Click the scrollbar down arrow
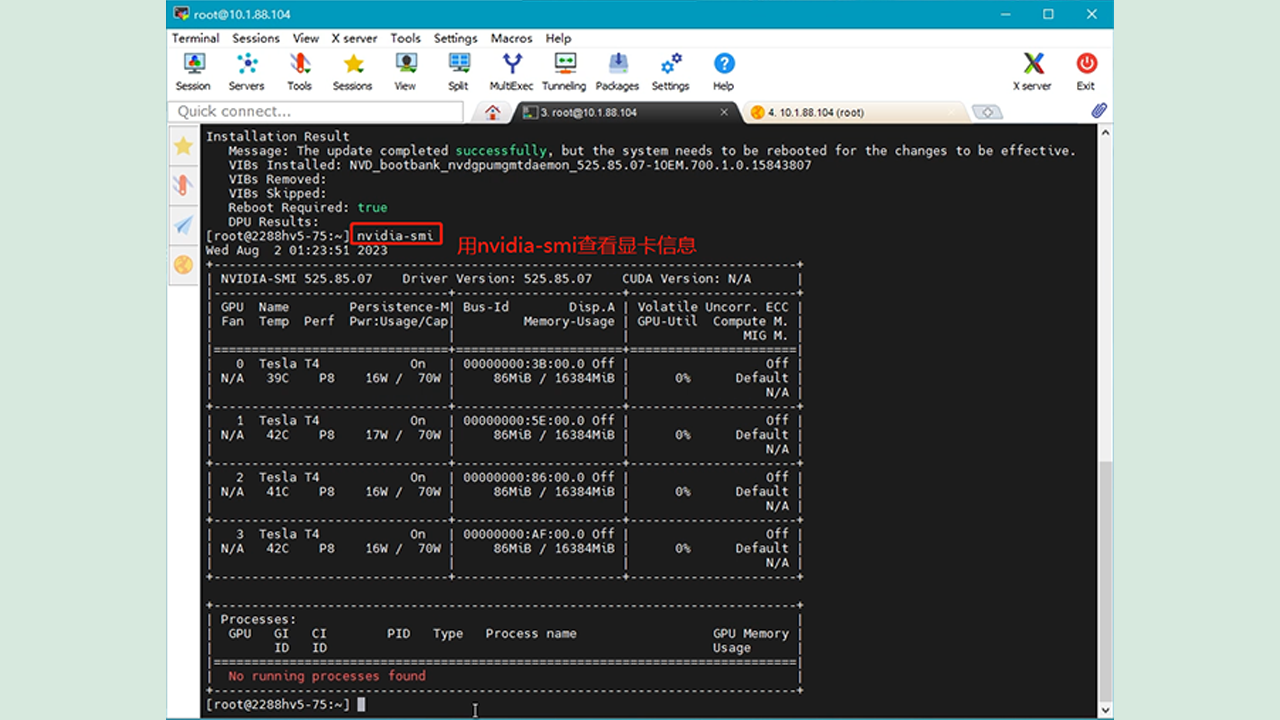Image resolution: width=1280 pixels, height=720 pixels. [x=1105, y=711]
